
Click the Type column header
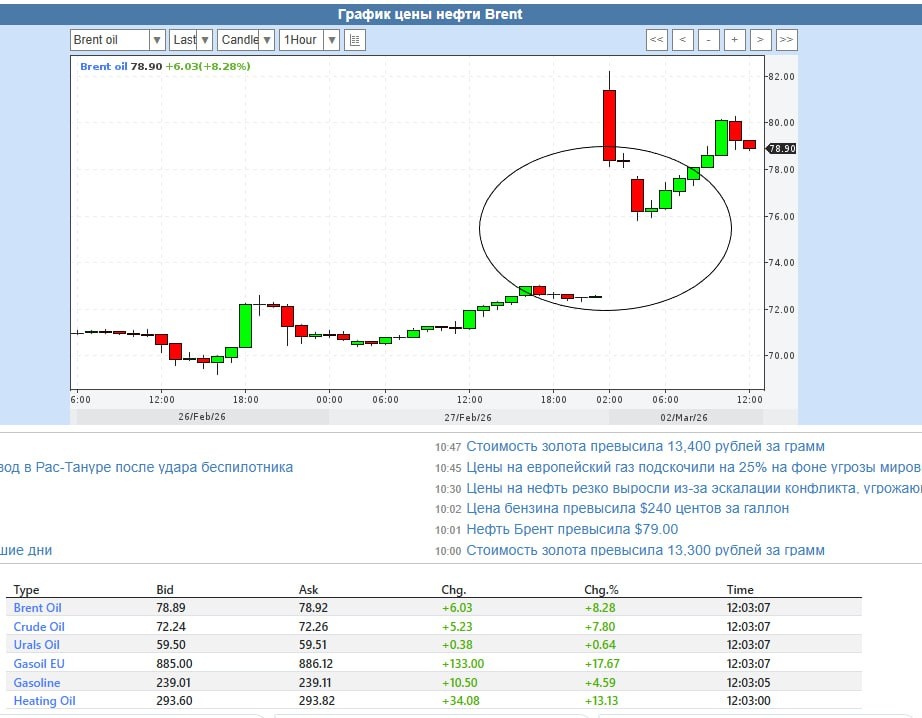(26, 590)
